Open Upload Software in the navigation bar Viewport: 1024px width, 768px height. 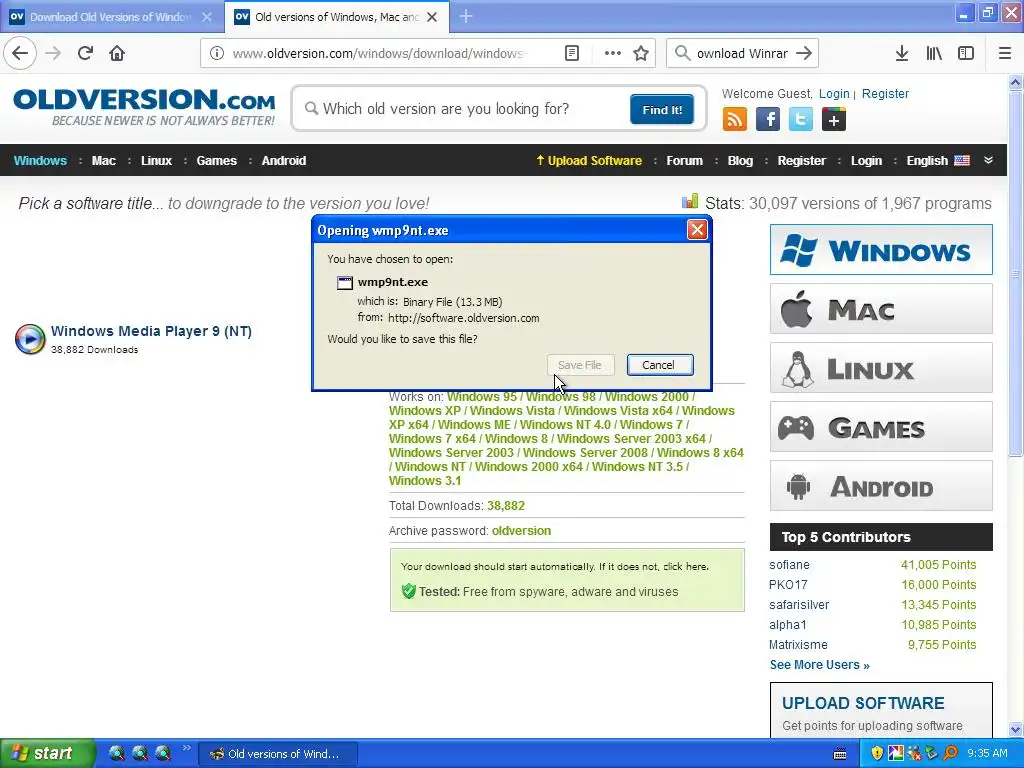589,161
